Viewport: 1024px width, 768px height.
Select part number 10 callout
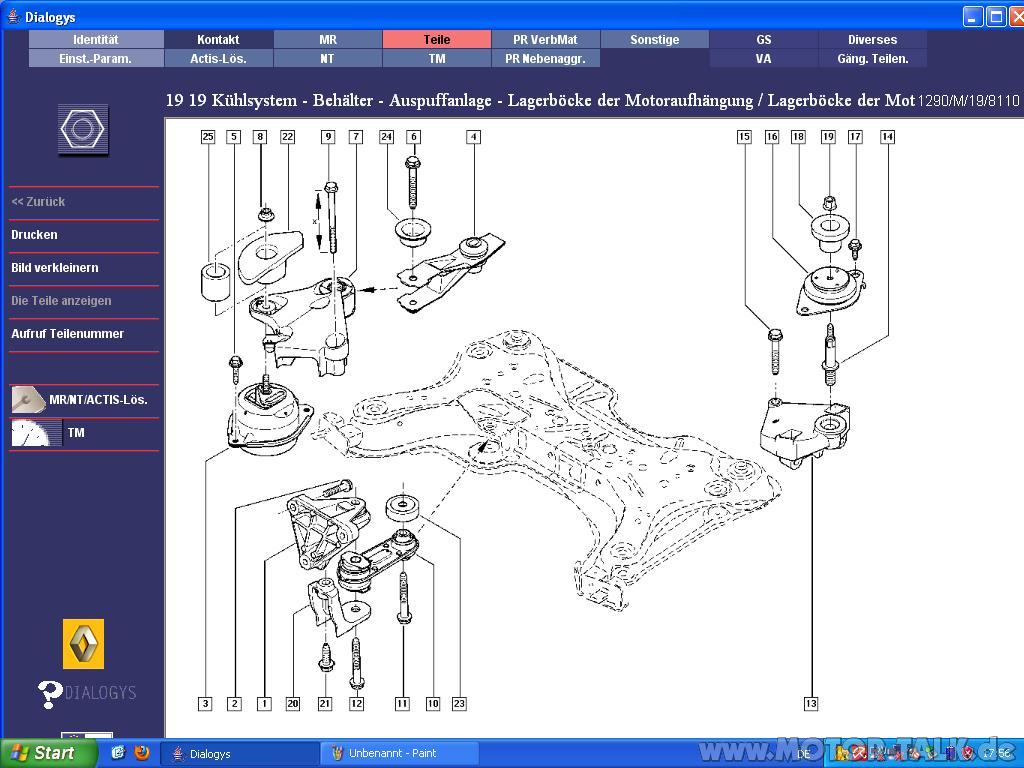point(433,703)
